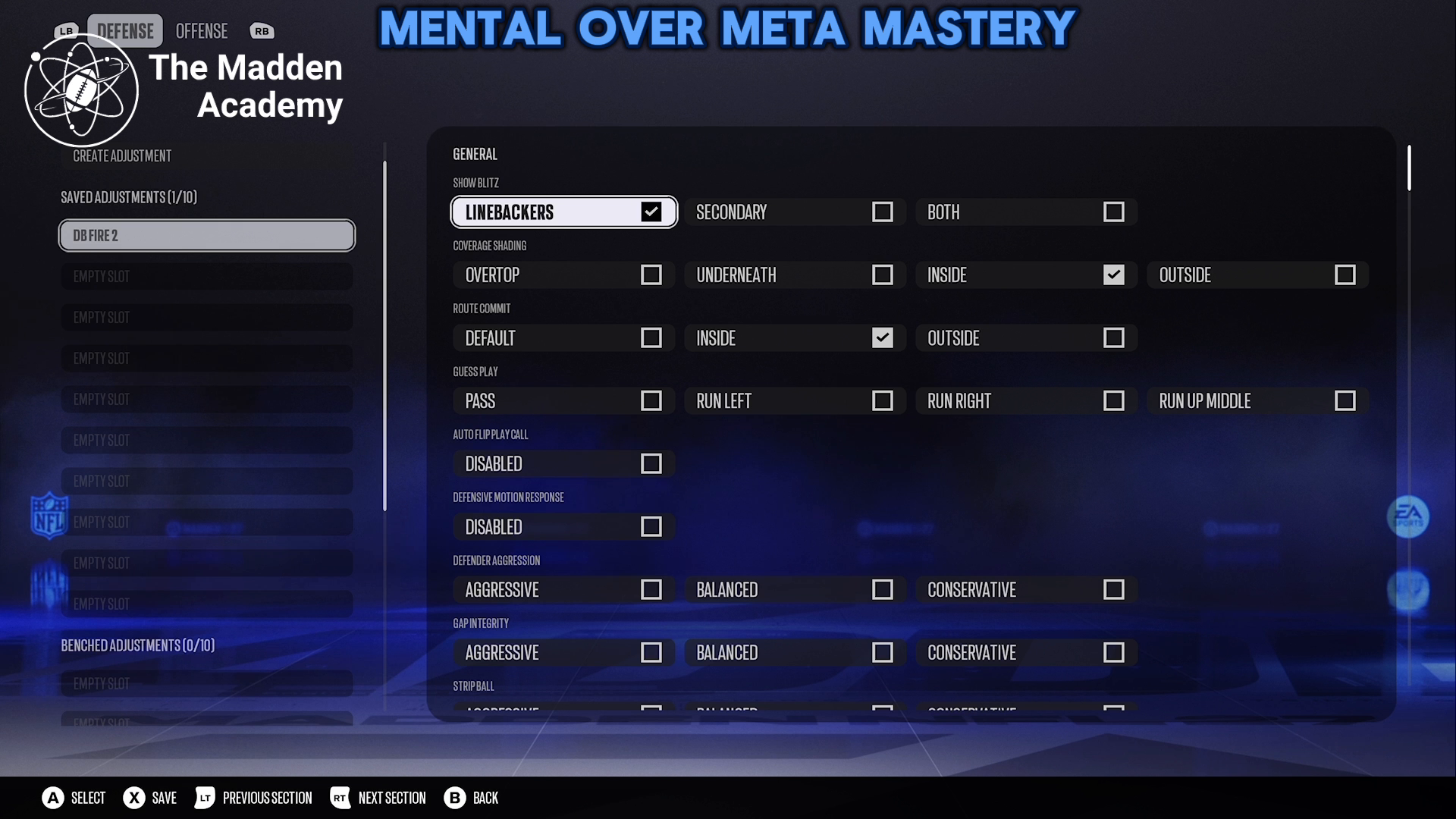Set Gap Integrity to Balanced
The width and height of the screenshot is (1456, 819).
(795, 653)
